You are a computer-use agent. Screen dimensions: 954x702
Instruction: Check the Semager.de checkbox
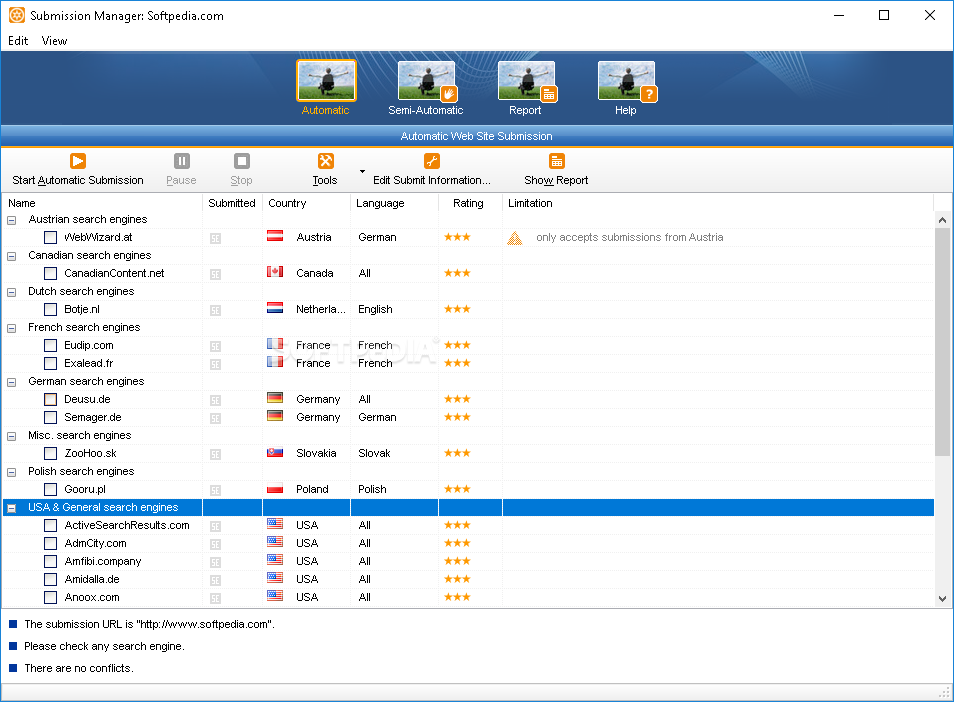[x=50, y=418]
